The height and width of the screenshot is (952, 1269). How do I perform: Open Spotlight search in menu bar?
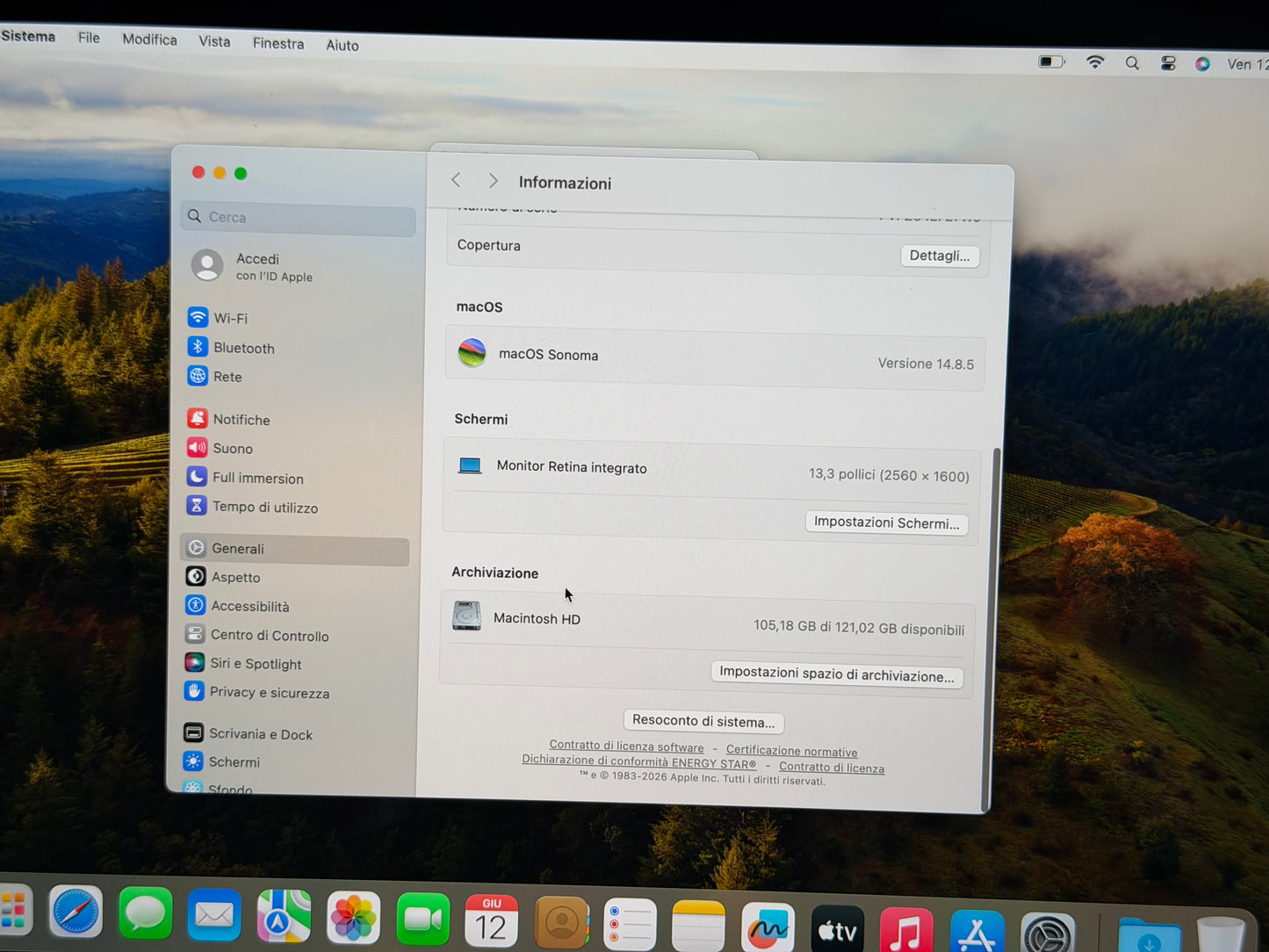point(1132,63)
